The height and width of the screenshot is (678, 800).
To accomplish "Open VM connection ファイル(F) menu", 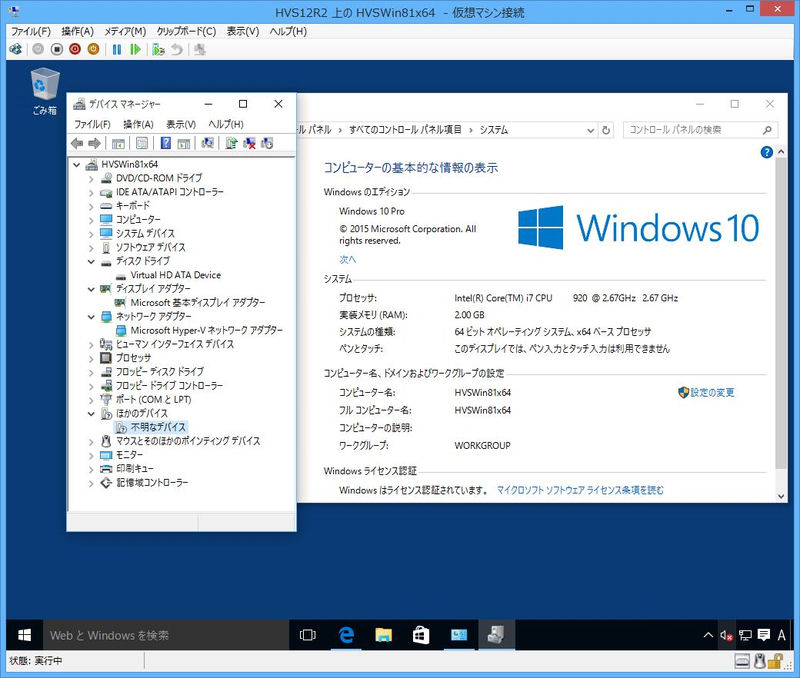I will click(31, 31).
